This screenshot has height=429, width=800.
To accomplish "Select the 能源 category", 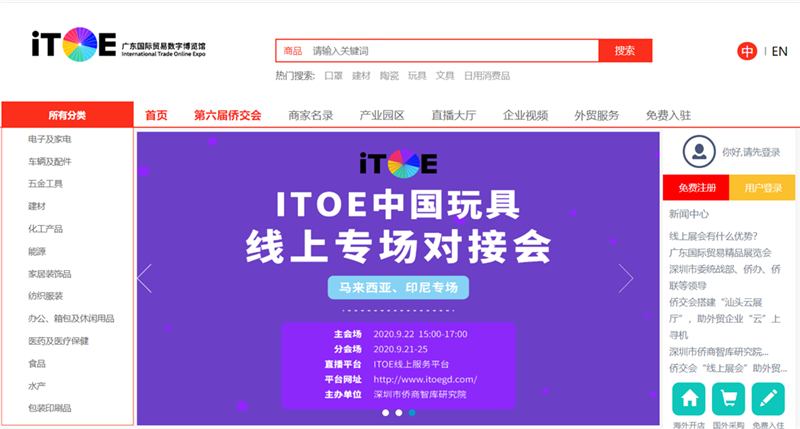I will pos(37,251).
